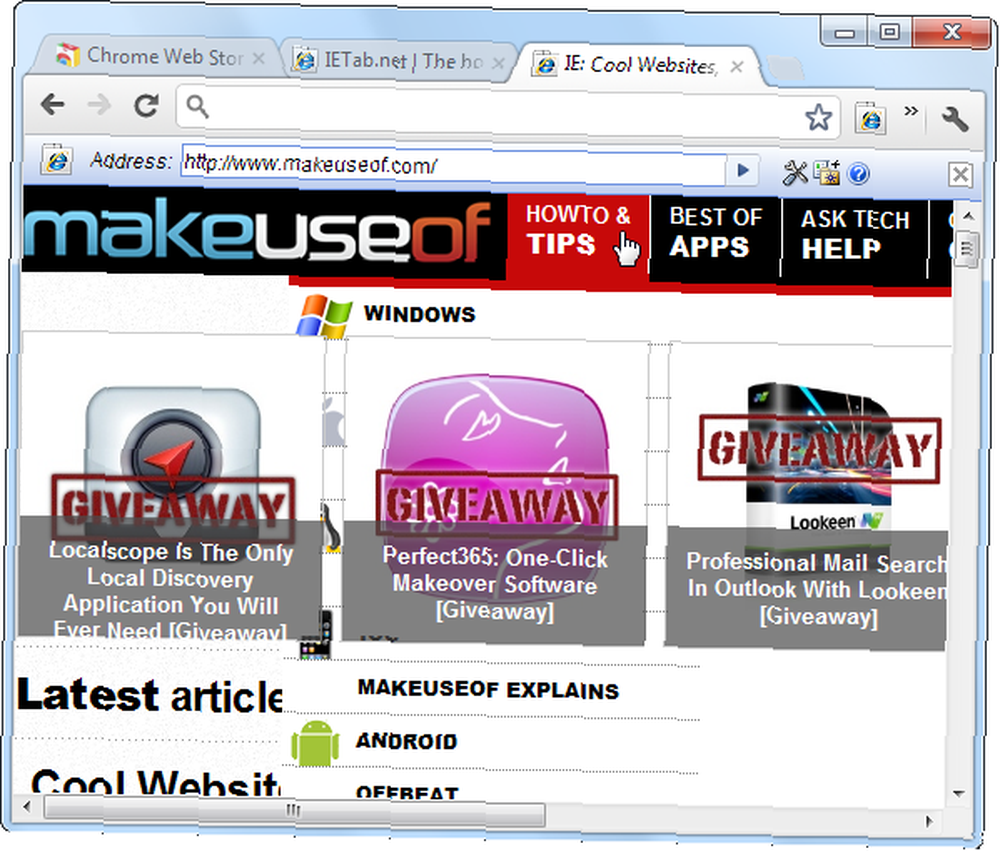1000x851 pixels.
Task: Bookmark the page with the star icon
Action: (x=818, y=118)
